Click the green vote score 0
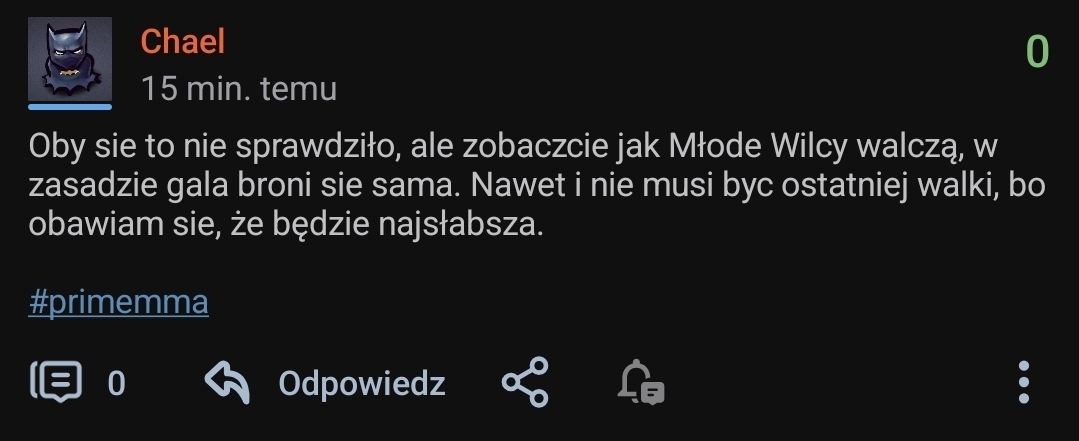1079x441 pixels. click(x=1037, y=52)
